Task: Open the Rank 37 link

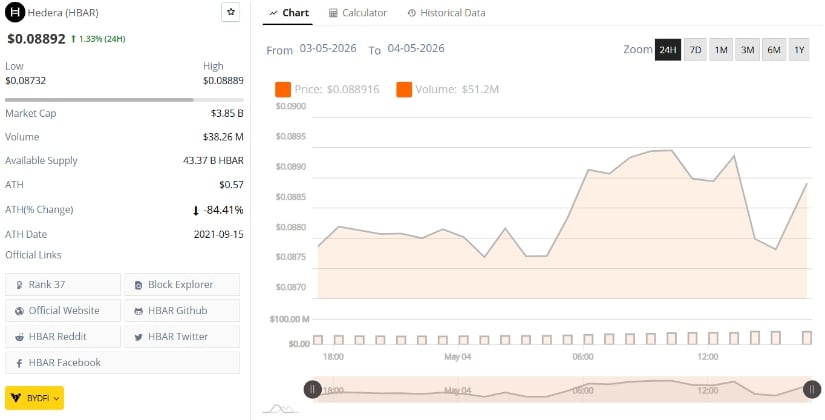Action: click(63, 285)
